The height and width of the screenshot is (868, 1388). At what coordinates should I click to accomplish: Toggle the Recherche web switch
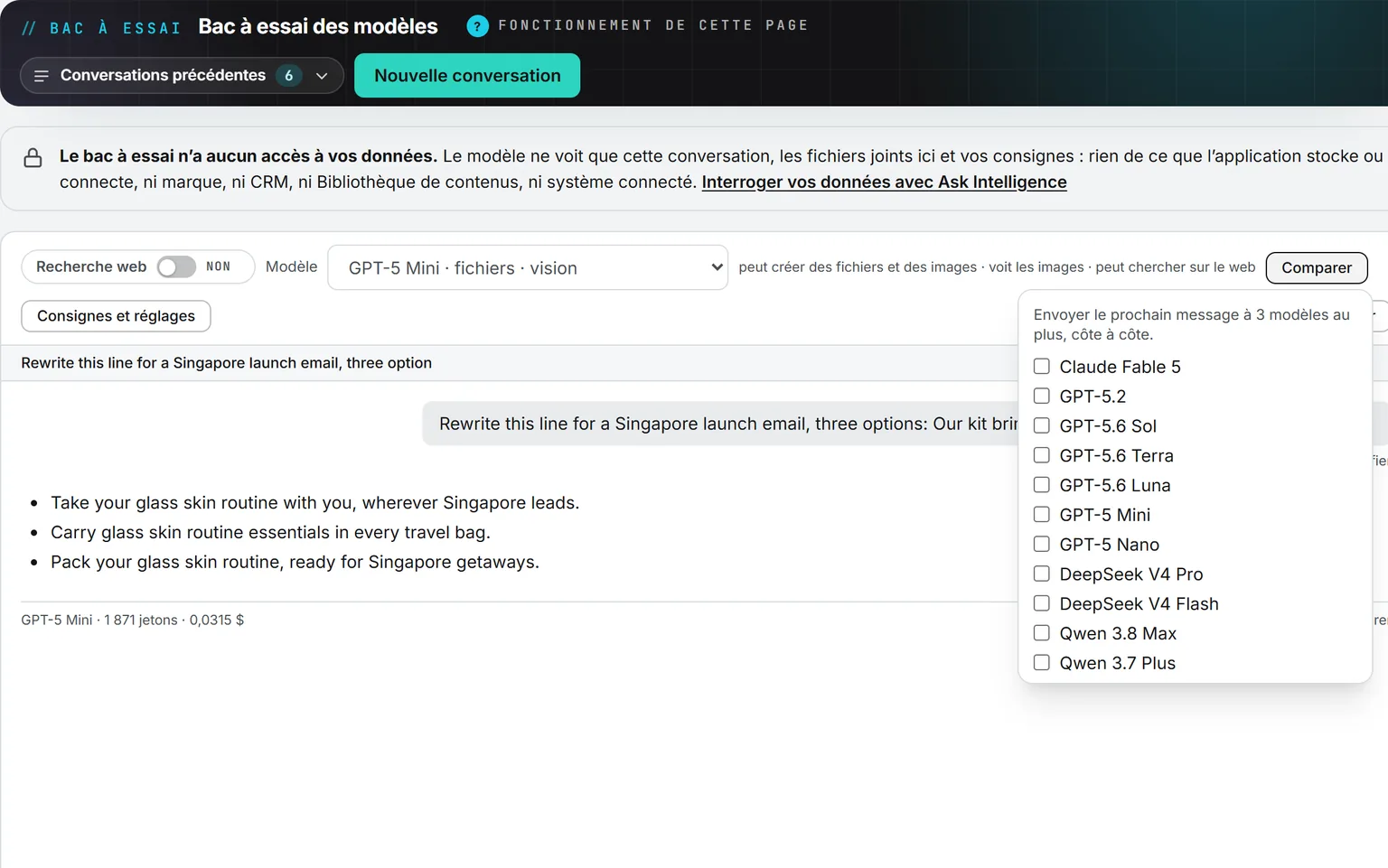click(x=176, y=266)
